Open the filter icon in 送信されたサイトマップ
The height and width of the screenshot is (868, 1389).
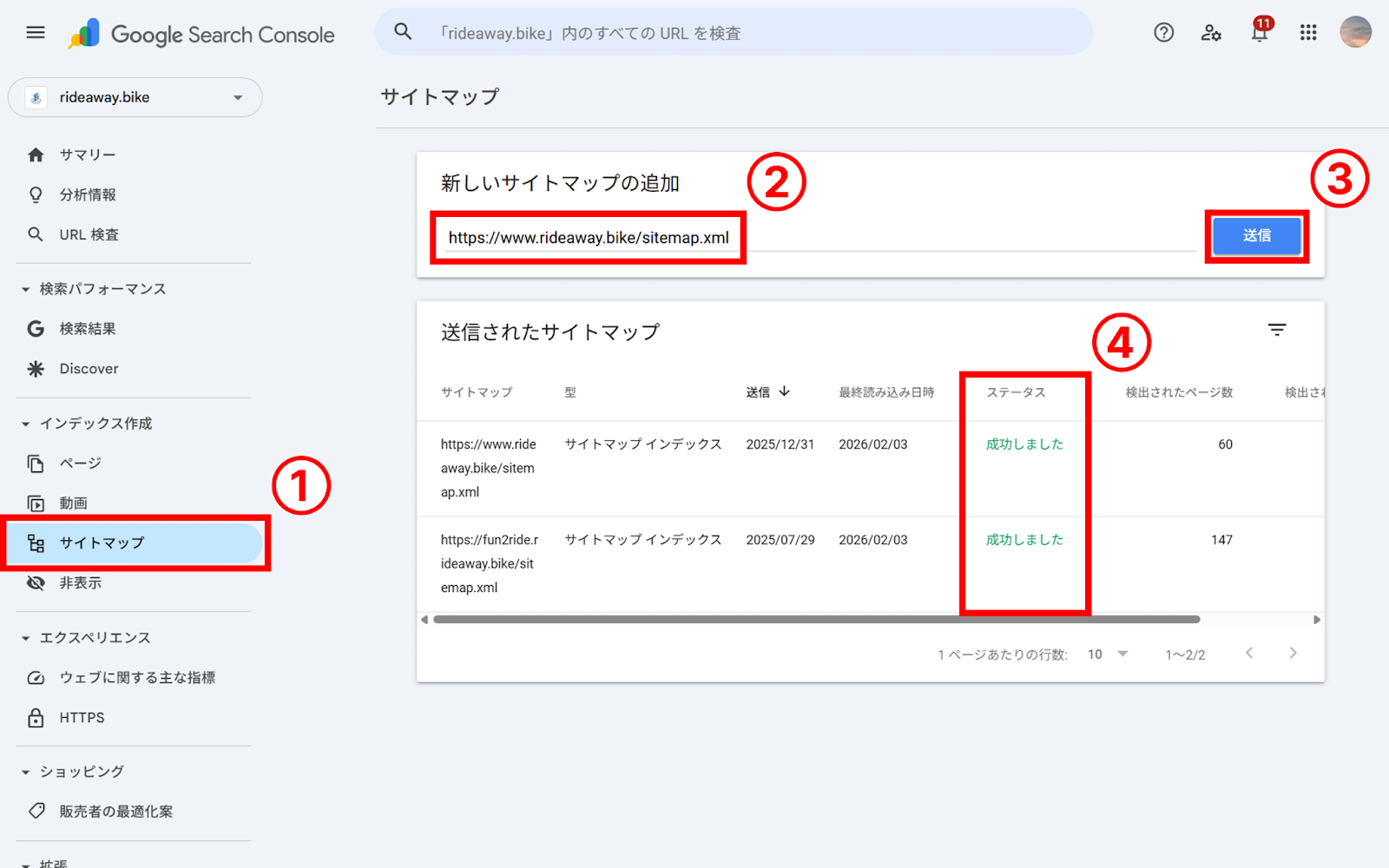pyautogui.click(x=1276, y=330)
